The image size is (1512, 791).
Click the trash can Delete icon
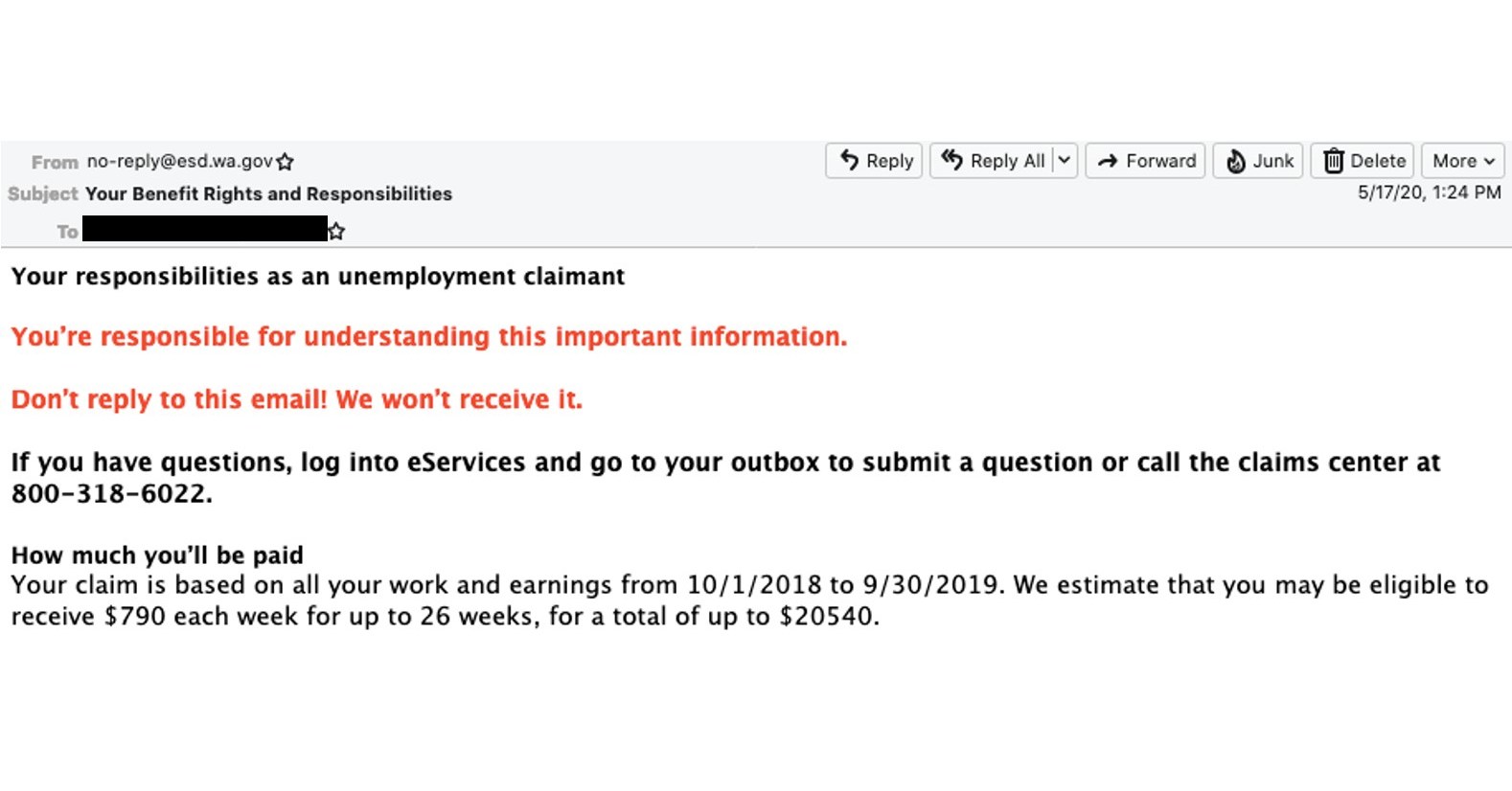(1333, 161)
